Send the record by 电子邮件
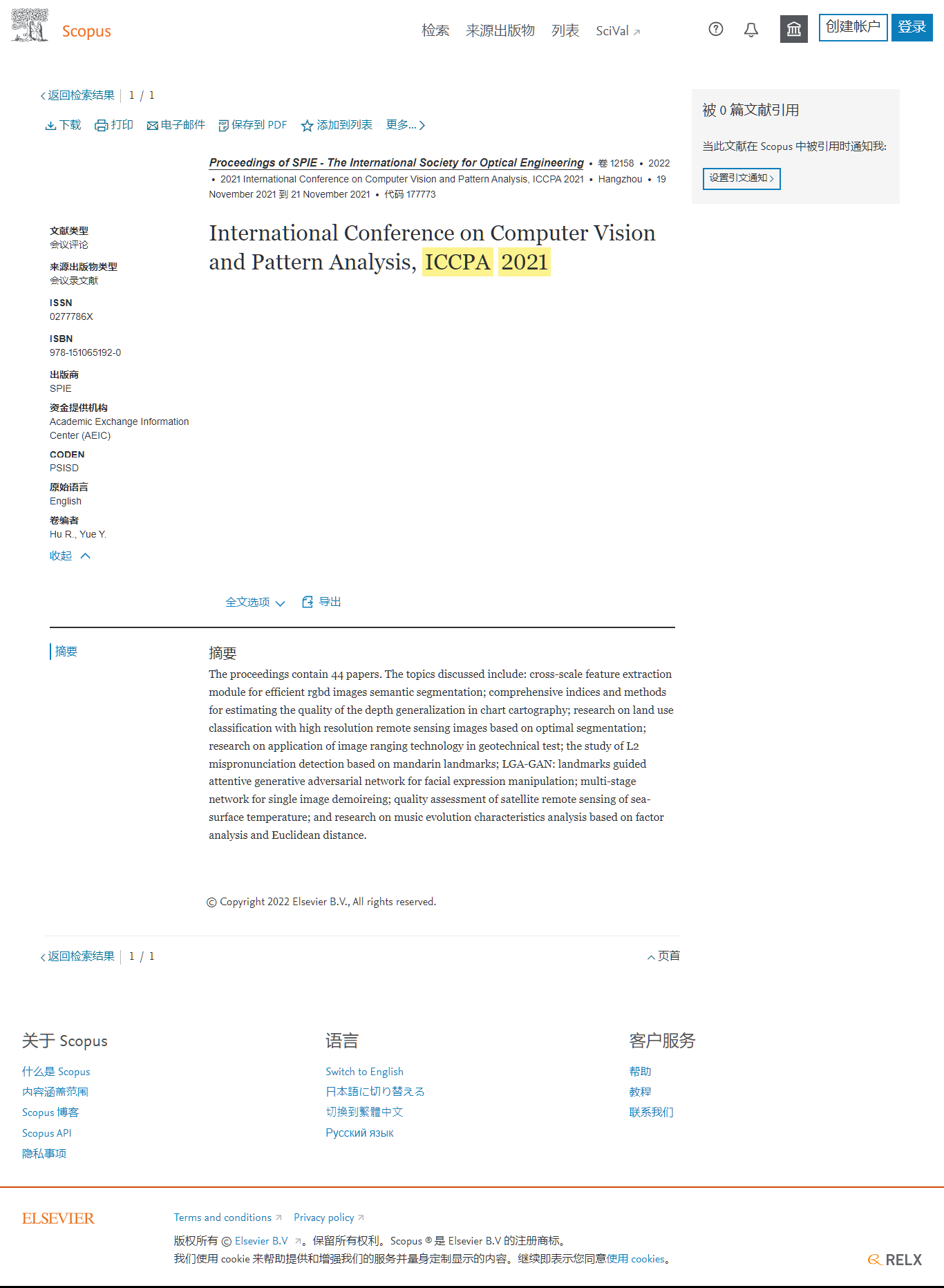This screenshot has height=1288, width=944. (x=176, y=125)
